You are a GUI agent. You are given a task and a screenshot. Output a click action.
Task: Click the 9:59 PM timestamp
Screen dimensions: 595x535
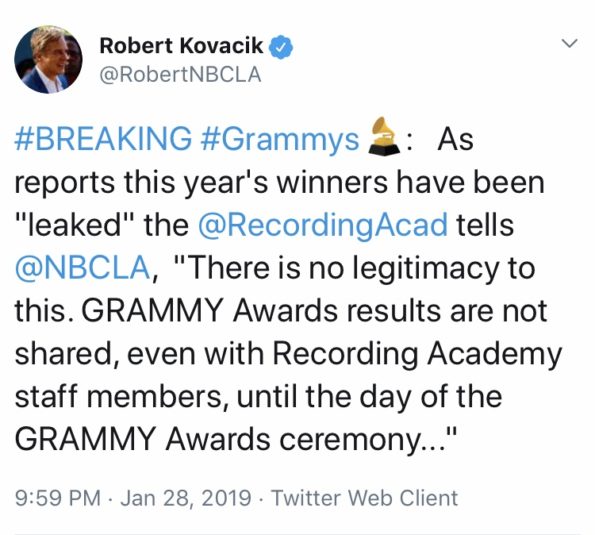[x=58, y=498]
